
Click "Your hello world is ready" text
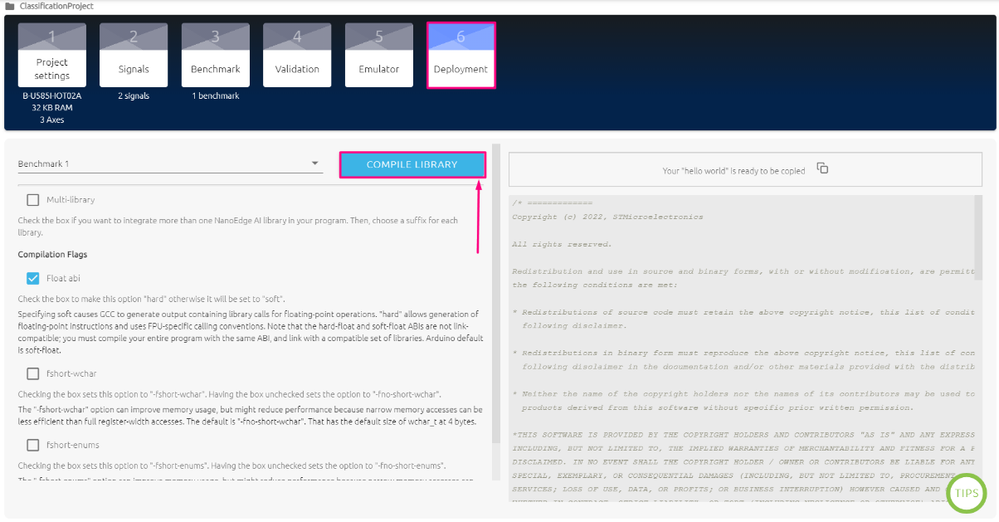733,171
